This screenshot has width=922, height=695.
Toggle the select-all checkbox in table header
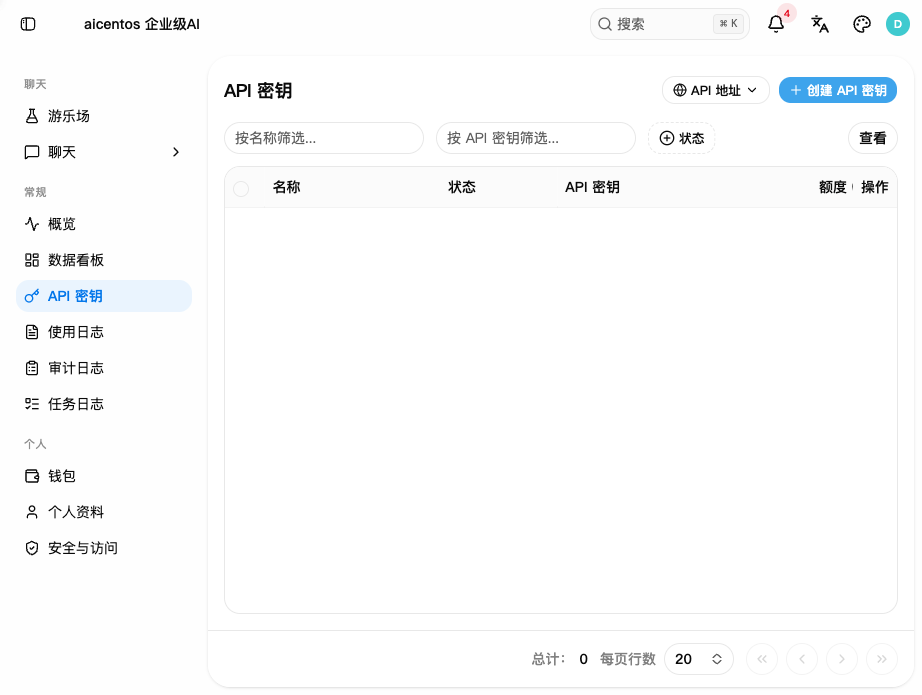click(x=241, y=189)
